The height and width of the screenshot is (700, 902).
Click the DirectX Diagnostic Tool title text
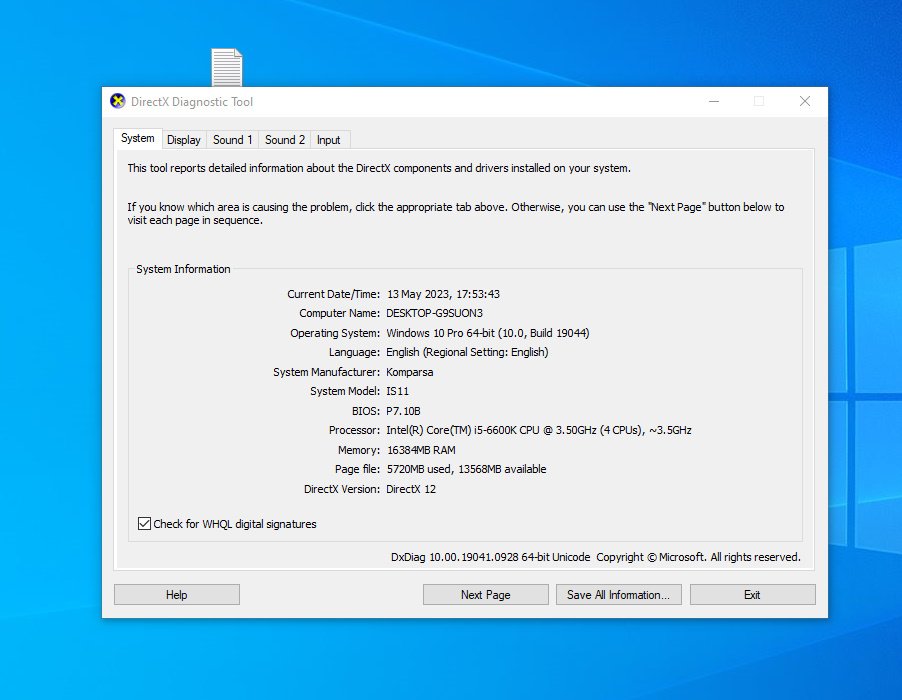point(192,102)
